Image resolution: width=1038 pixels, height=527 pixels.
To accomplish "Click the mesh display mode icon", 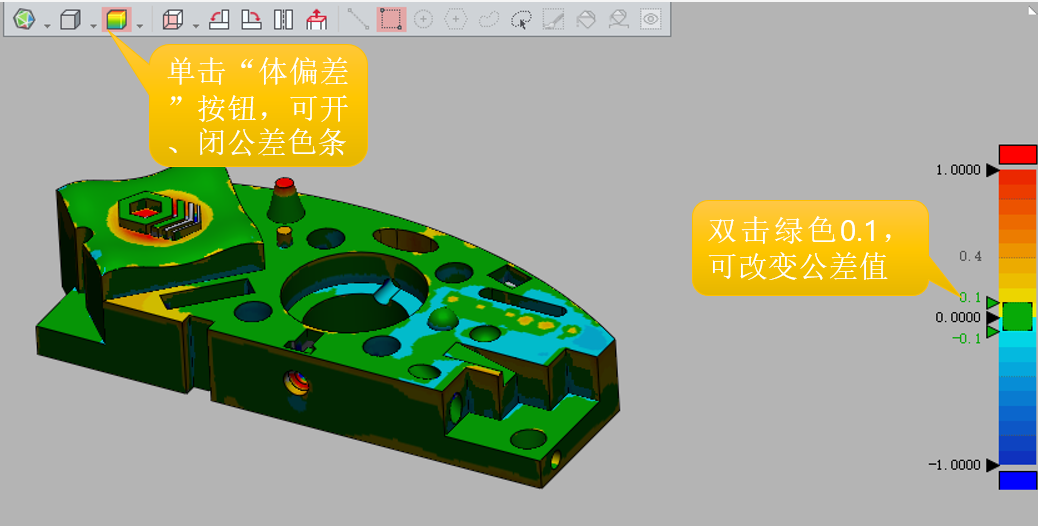I will click(x=24, y=19).
